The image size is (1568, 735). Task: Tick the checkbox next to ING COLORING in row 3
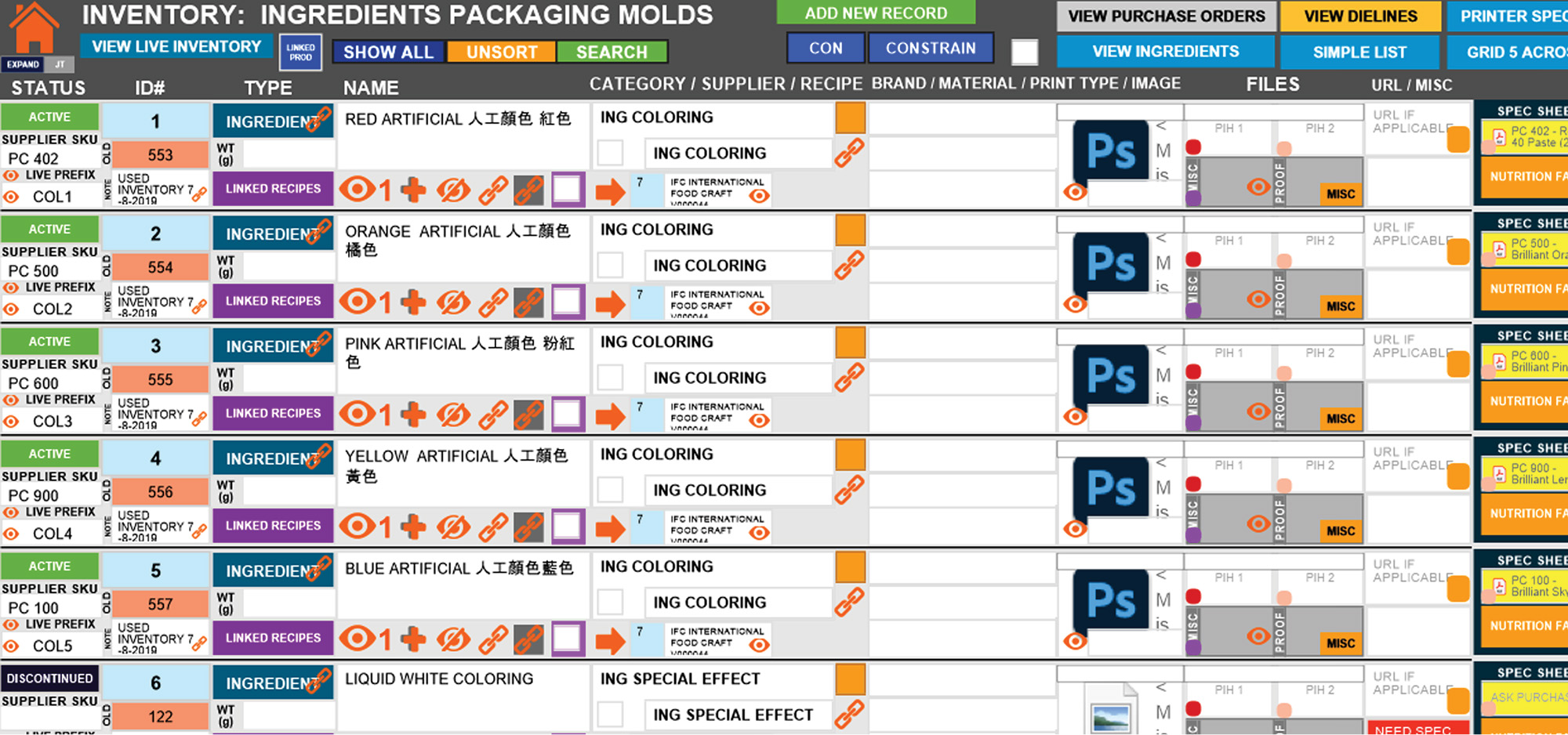(x=610, y=378)
